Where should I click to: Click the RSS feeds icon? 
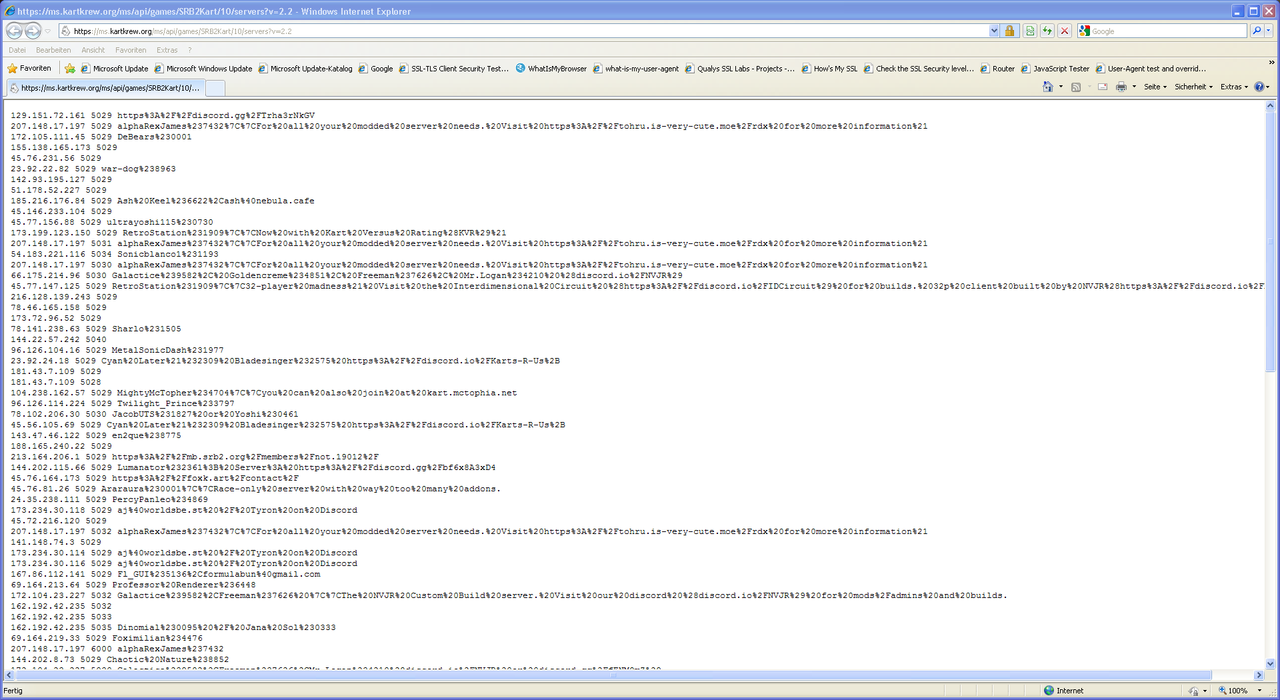coord(1075,87)
